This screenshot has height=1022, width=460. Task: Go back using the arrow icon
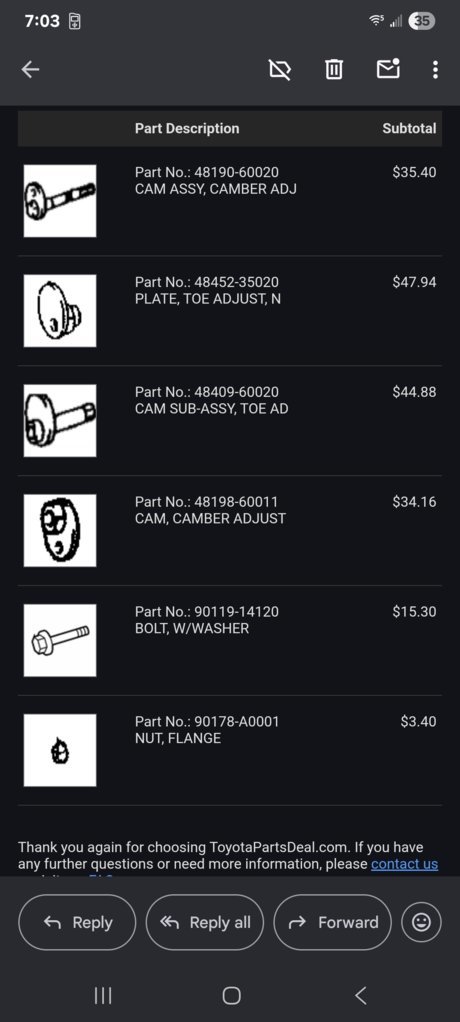point(30,70)
